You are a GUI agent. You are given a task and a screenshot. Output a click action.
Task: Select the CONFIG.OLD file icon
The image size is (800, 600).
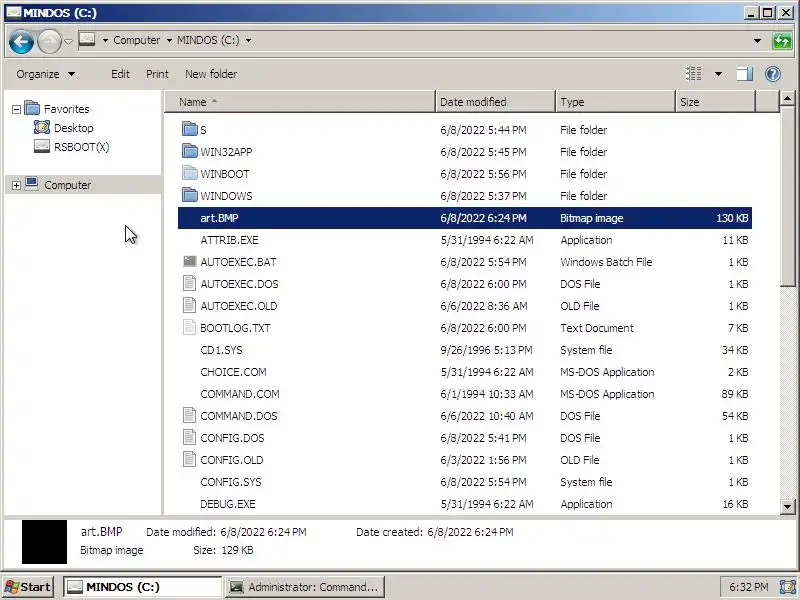point(190,459)
